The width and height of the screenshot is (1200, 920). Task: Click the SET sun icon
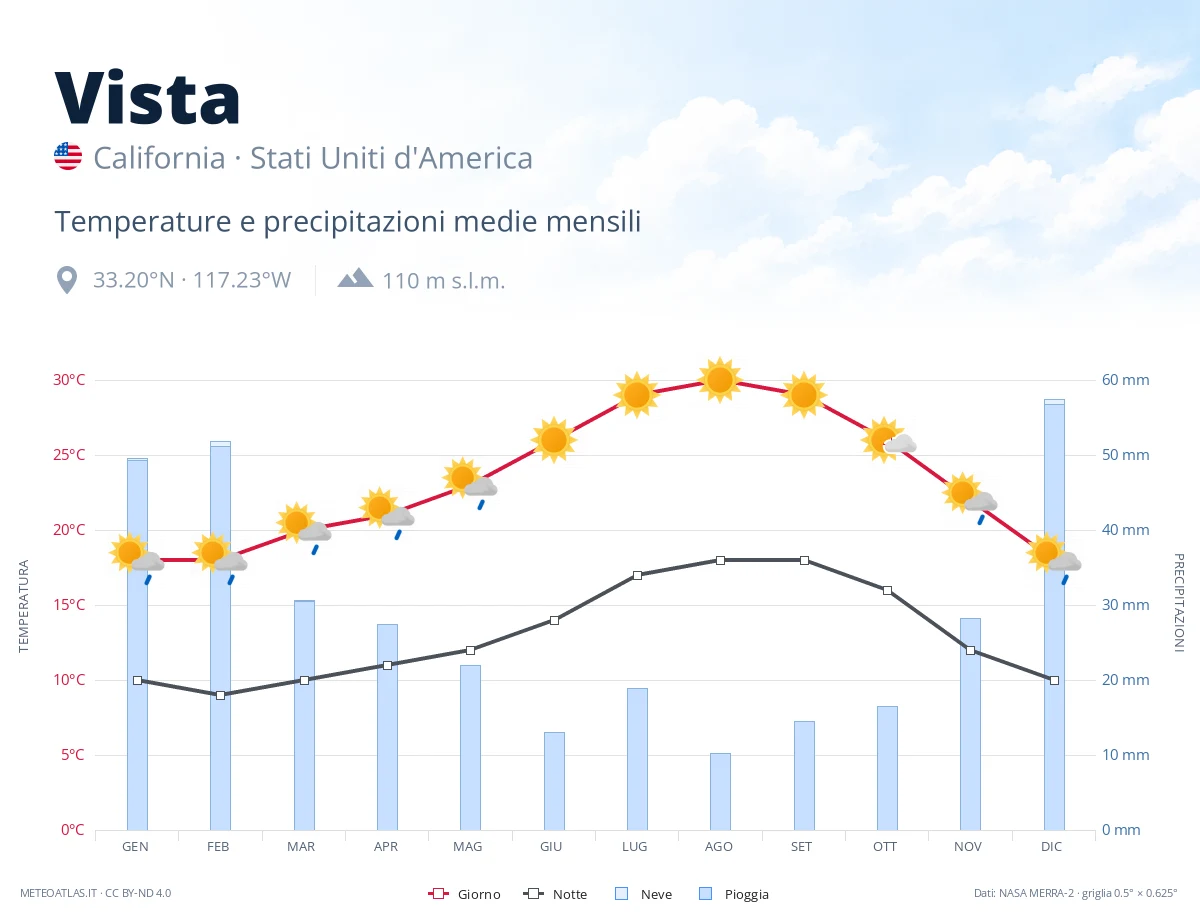click(x=804, y=395)
